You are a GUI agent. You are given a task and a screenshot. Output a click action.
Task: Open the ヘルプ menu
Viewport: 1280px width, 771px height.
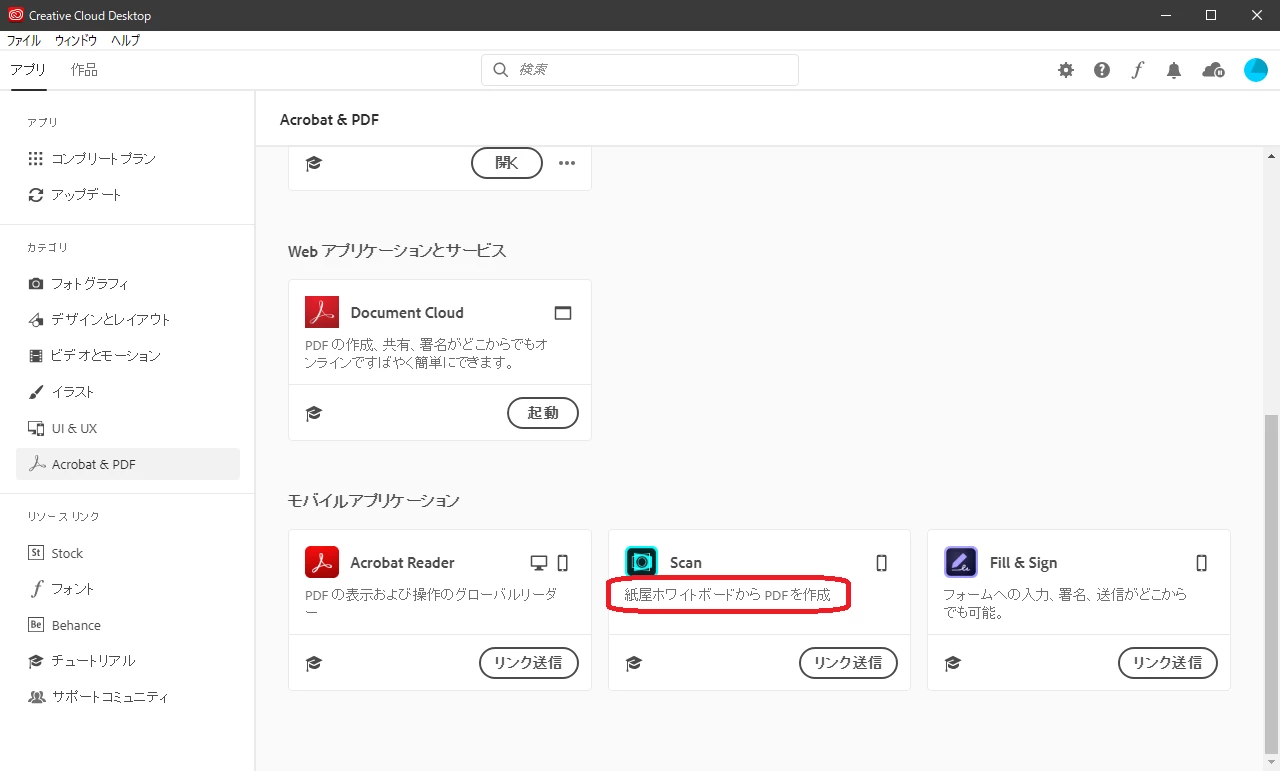125,41
